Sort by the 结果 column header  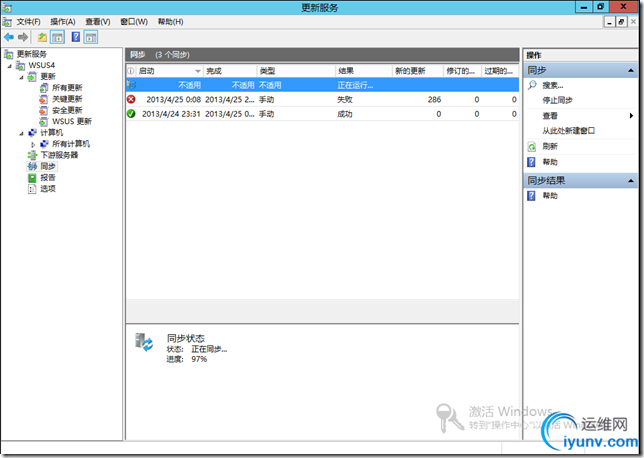coord(363,71)
